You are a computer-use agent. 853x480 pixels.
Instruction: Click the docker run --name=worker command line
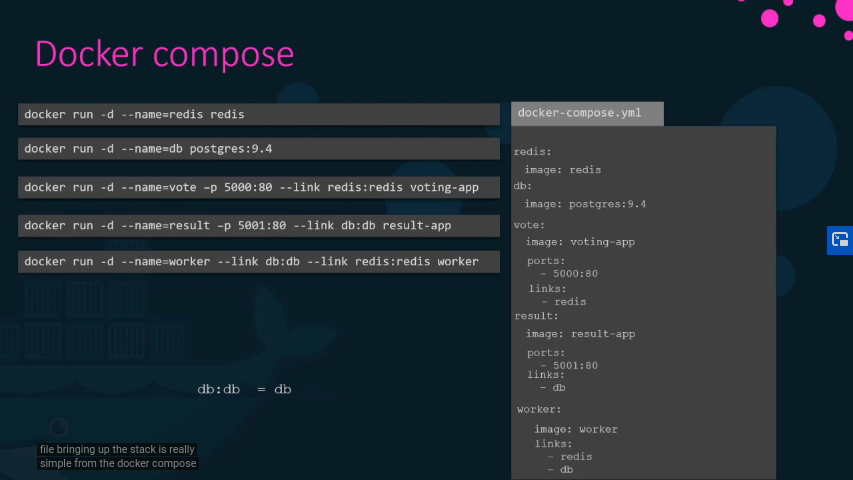point(259,262)
